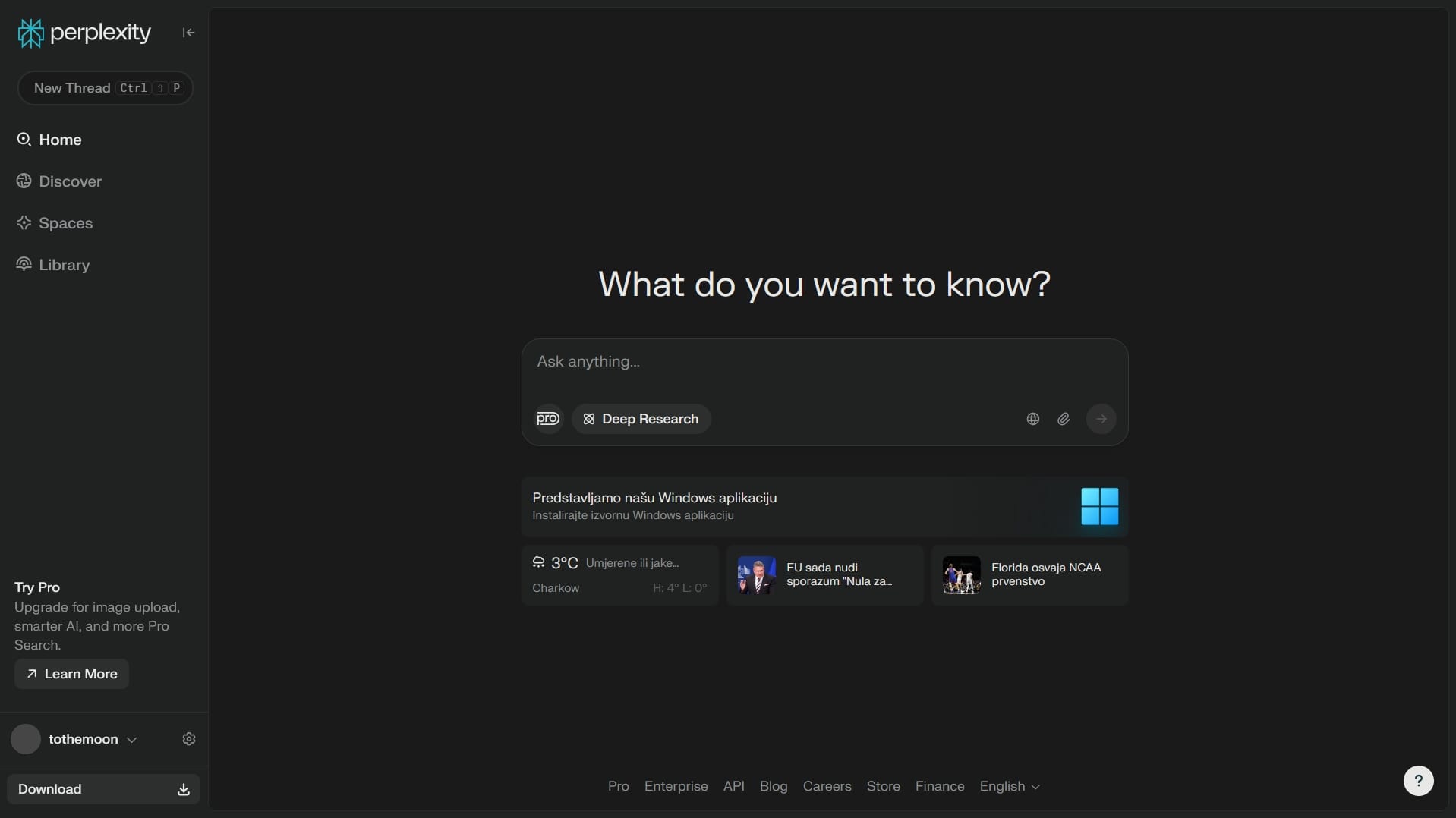Click the download arrow icon
Image resolution: width=1456 pixels, height=818 pixels.
(183, 790)
